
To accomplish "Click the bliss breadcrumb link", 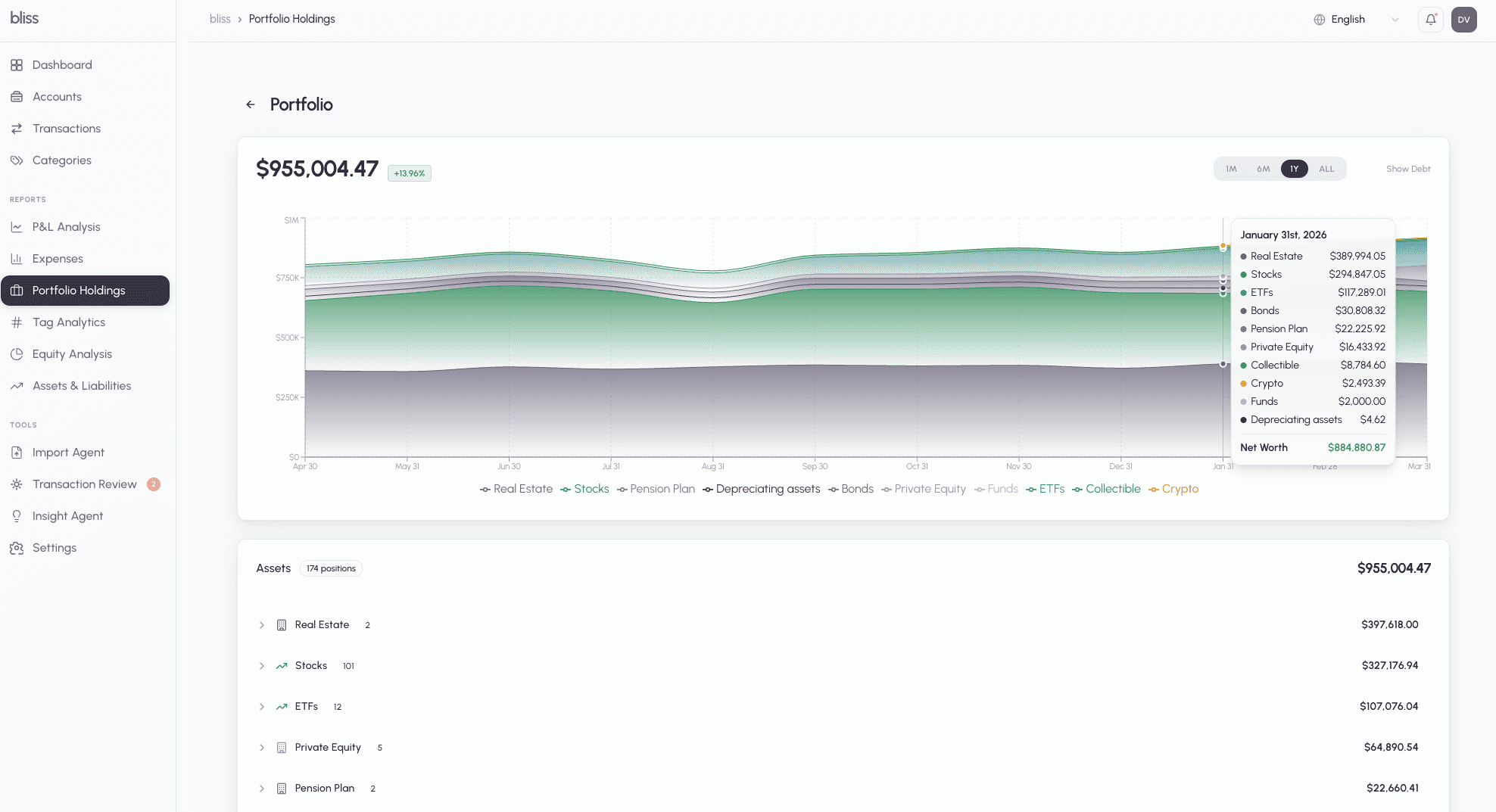I will pos(220,19).
